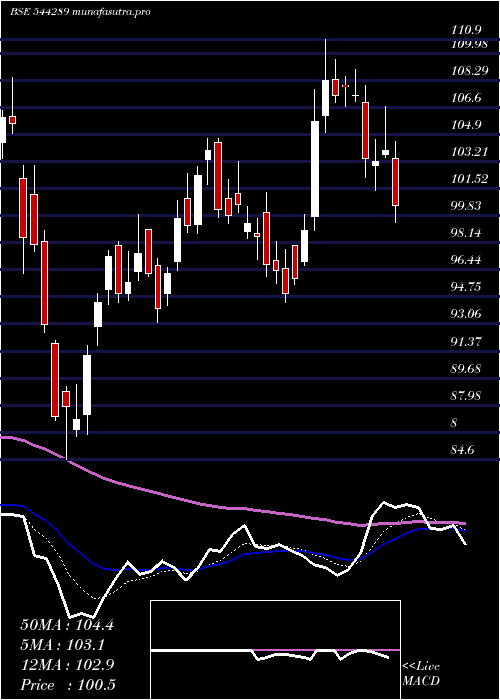Click the 89.68 price axis label
This screenshot has width=500, height=700.
point(466,369)
